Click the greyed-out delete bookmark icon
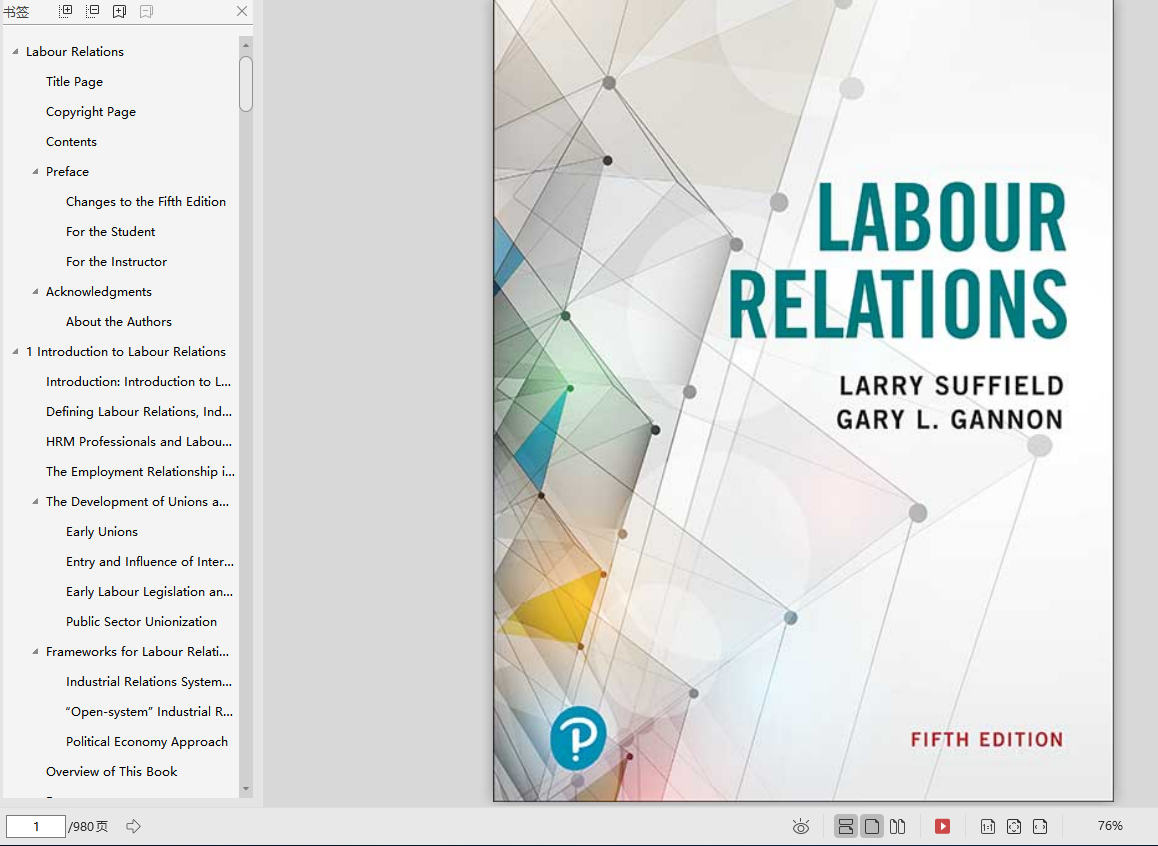Screen dimensions: 1158x846 tap(146, 11)
